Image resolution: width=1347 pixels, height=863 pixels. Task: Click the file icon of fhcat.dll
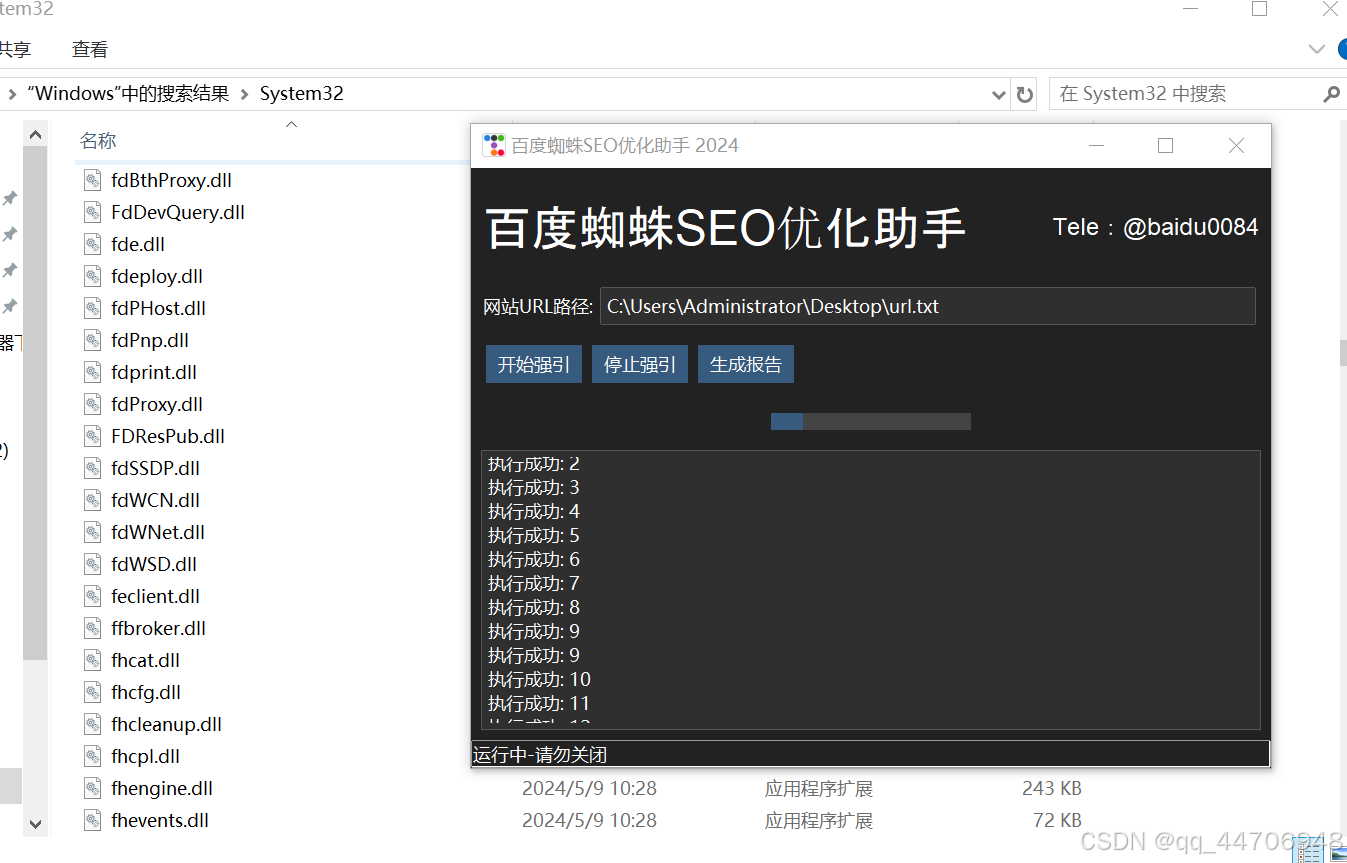(93, 661)
